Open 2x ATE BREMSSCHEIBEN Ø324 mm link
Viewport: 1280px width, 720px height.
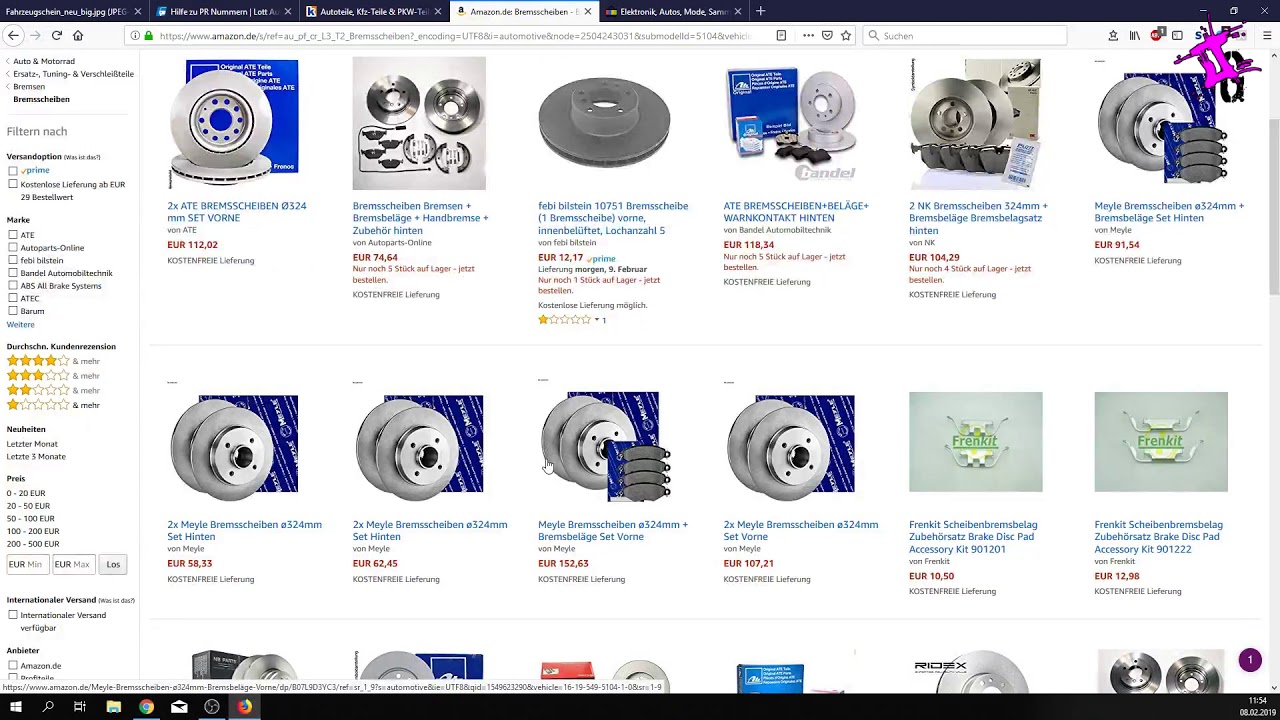[237, 212]
